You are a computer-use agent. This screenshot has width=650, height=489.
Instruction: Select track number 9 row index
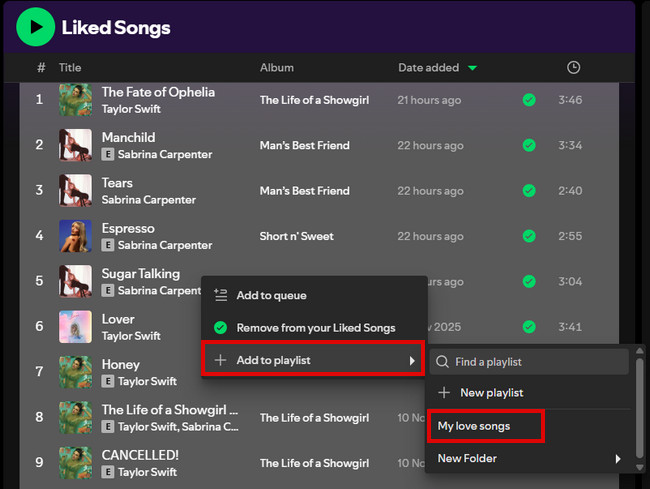[39, 462]
